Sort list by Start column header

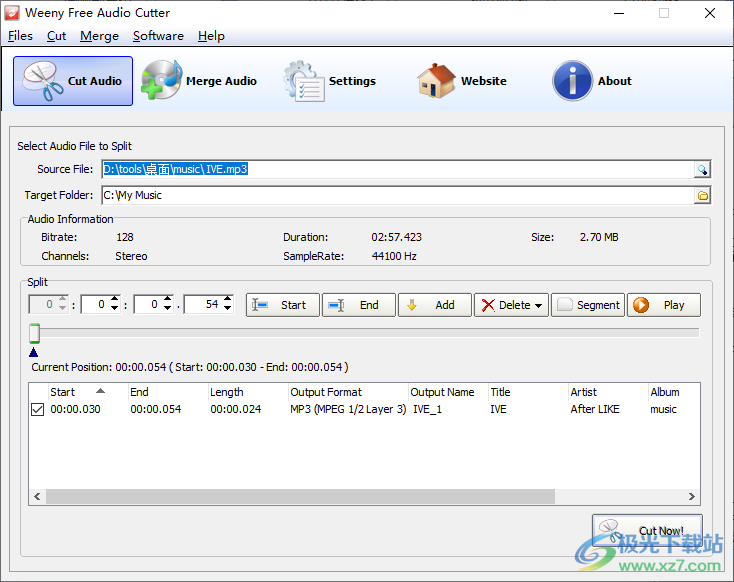click(88, 392)
